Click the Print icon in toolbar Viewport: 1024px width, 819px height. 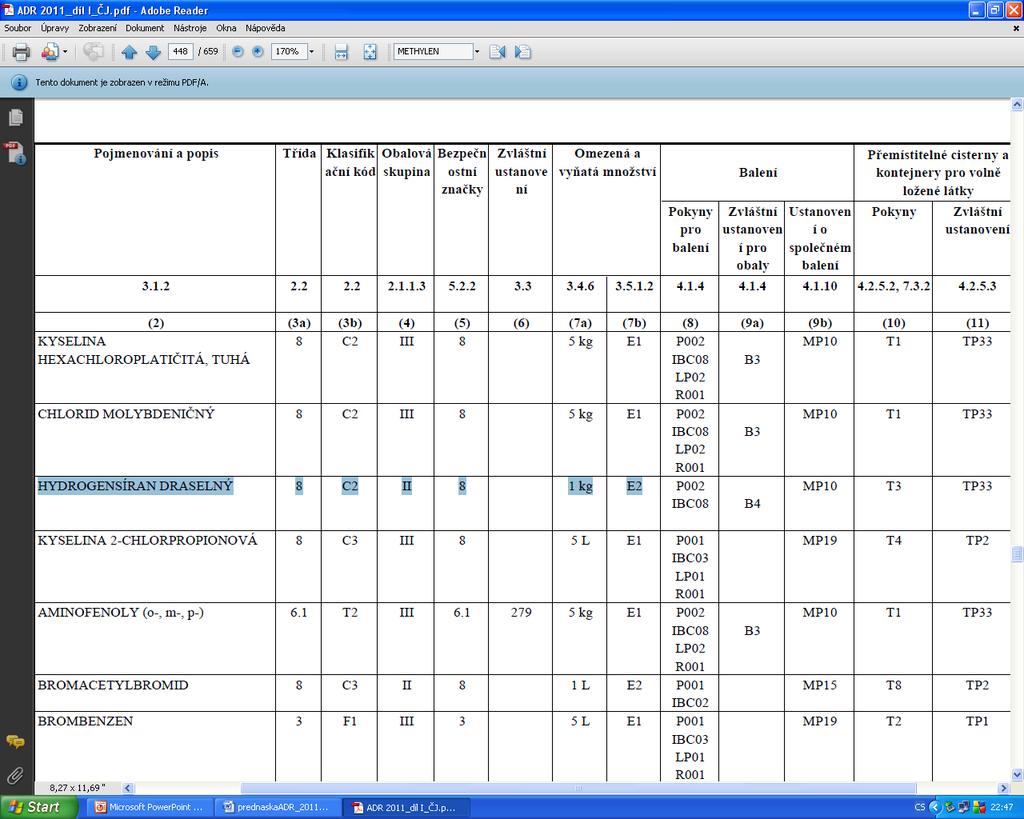pyautogui.click(x=21, y=52)
